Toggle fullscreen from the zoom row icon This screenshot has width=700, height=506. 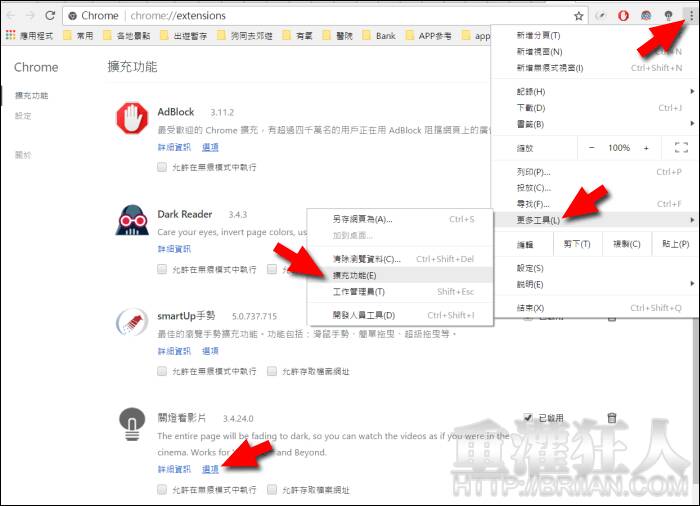pyautogui.click(x=681, y=147)
